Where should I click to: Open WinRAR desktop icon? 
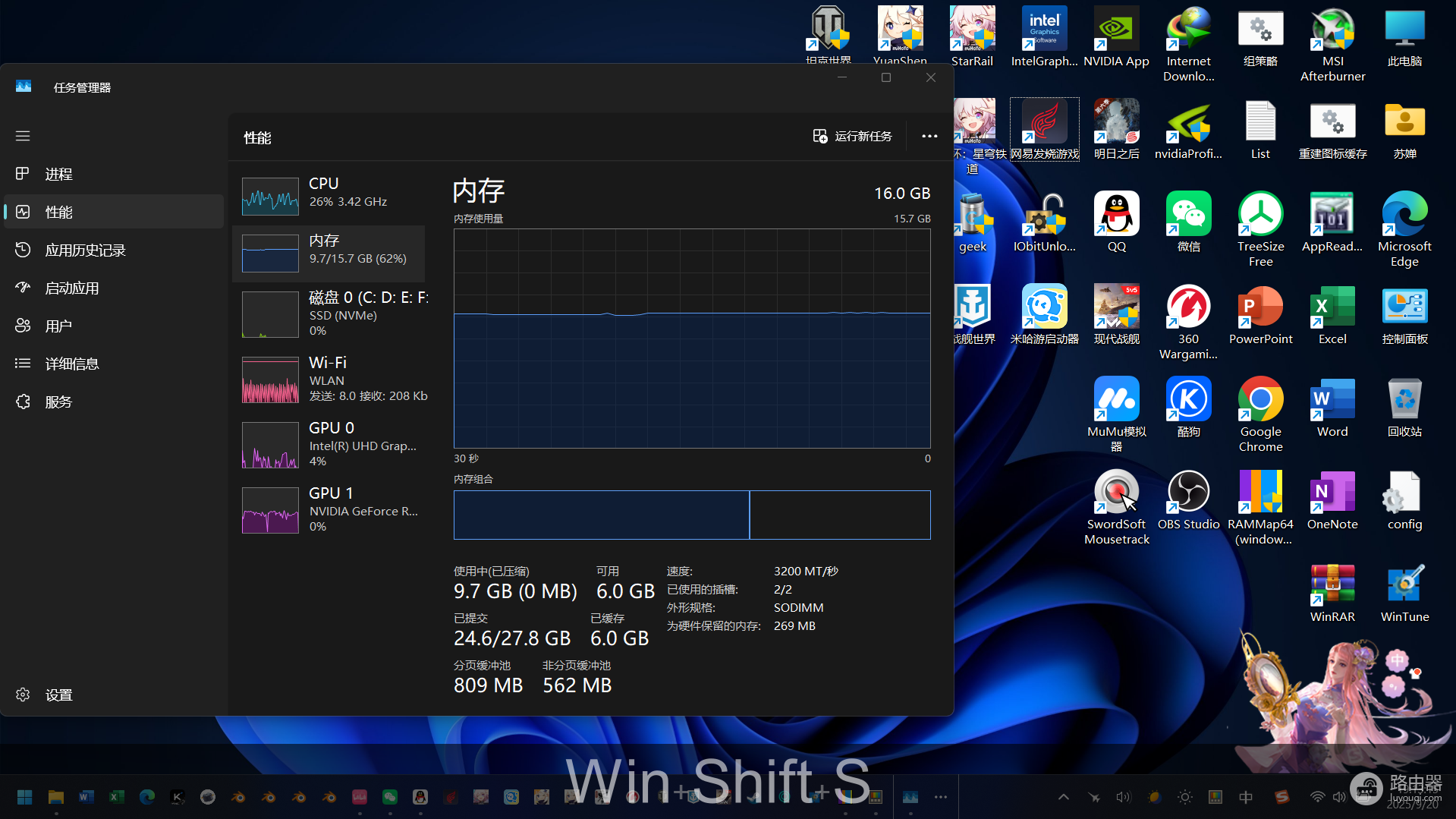coord(1332,593)
